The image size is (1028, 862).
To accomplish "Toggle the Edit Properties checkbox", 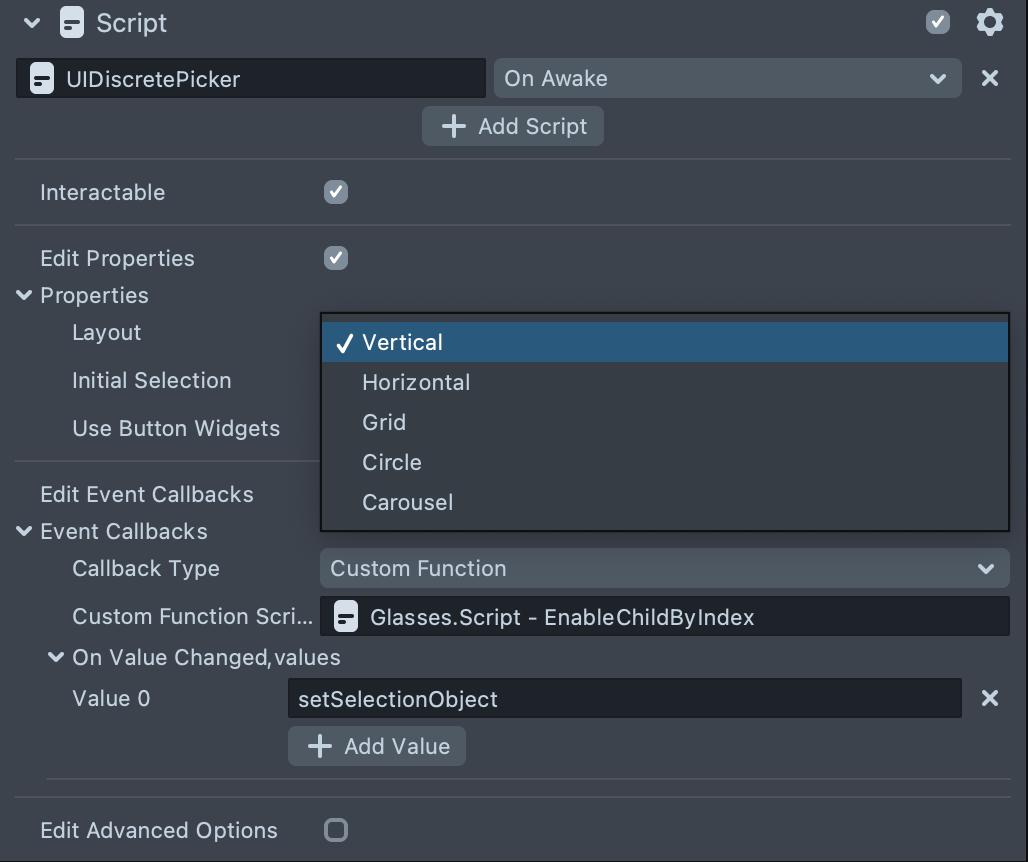I will coord(336,258).
